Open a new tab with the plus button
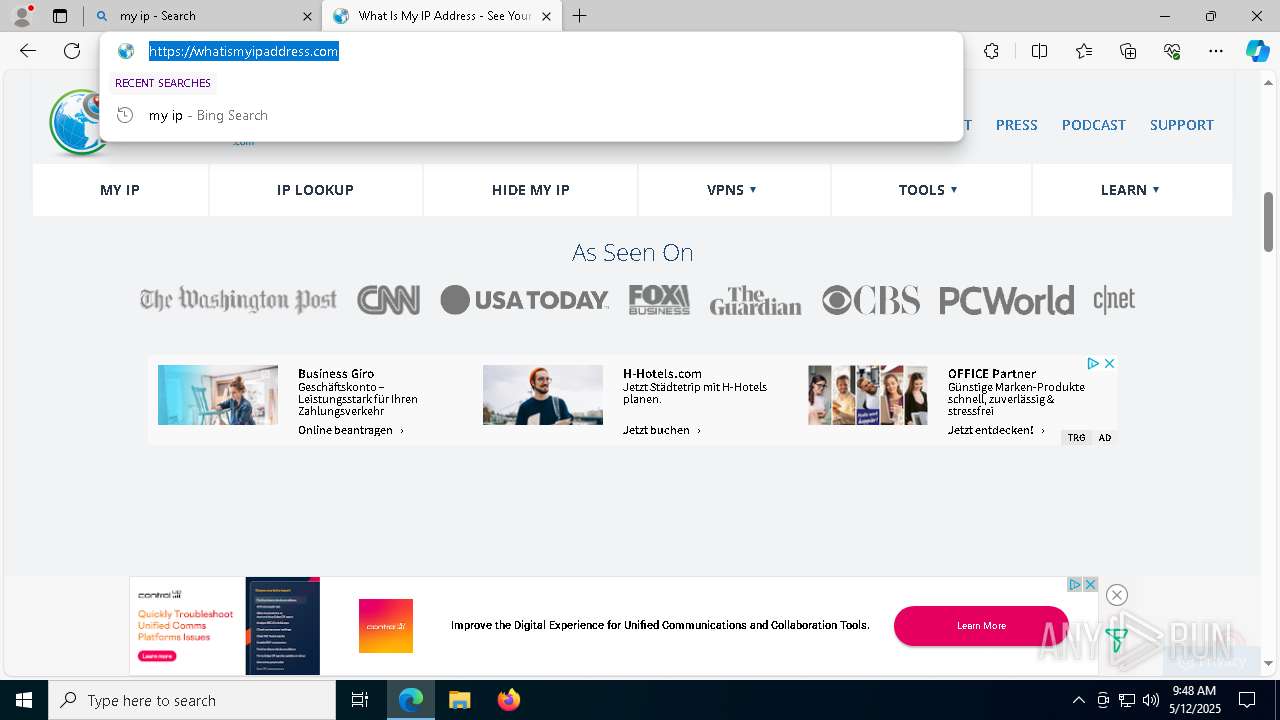The image size is (1280, 720). click(580, 16)
